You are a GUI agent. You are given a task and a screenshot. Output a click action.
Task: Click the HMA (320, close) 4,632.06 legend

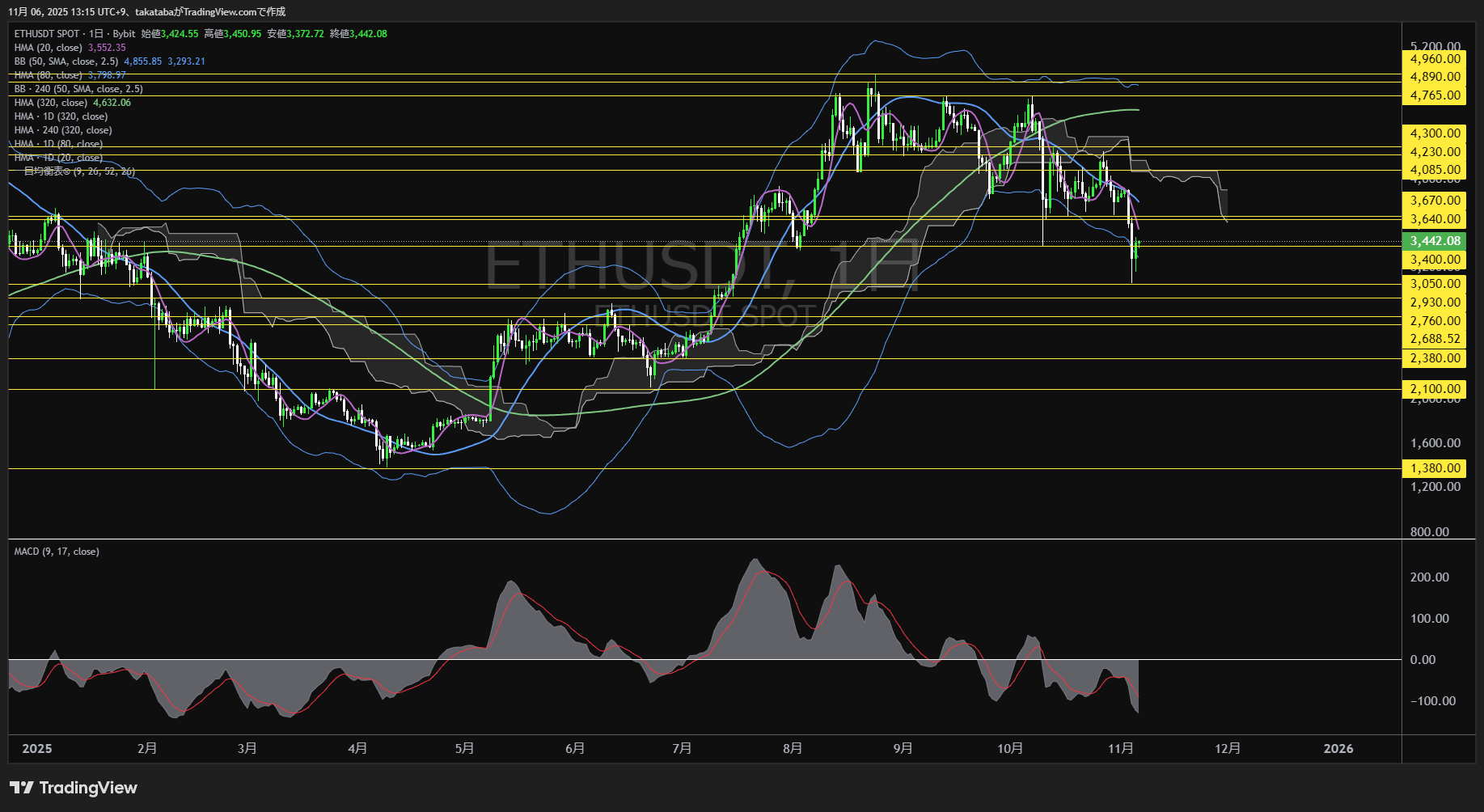click(x=71, y=103)
